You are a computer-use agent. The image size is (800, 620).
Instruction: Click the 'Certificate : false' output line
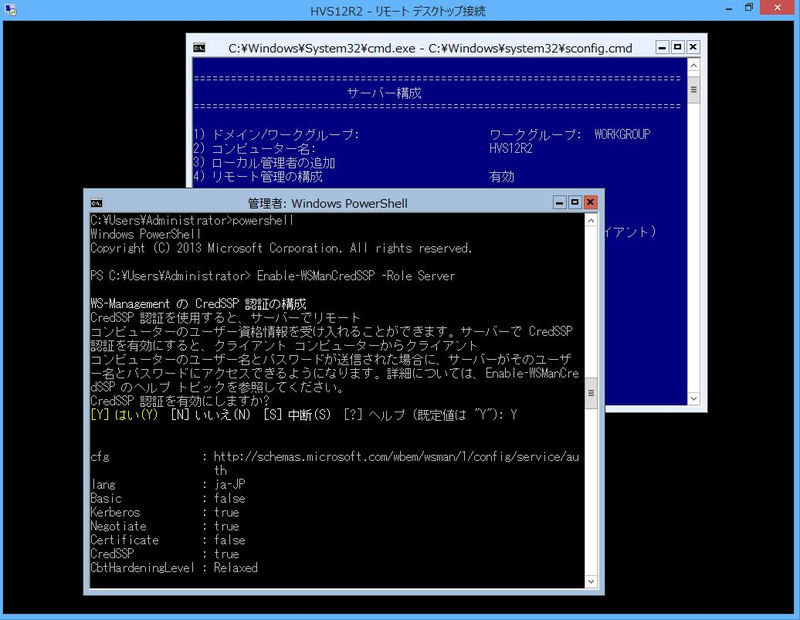pos(168,540)
